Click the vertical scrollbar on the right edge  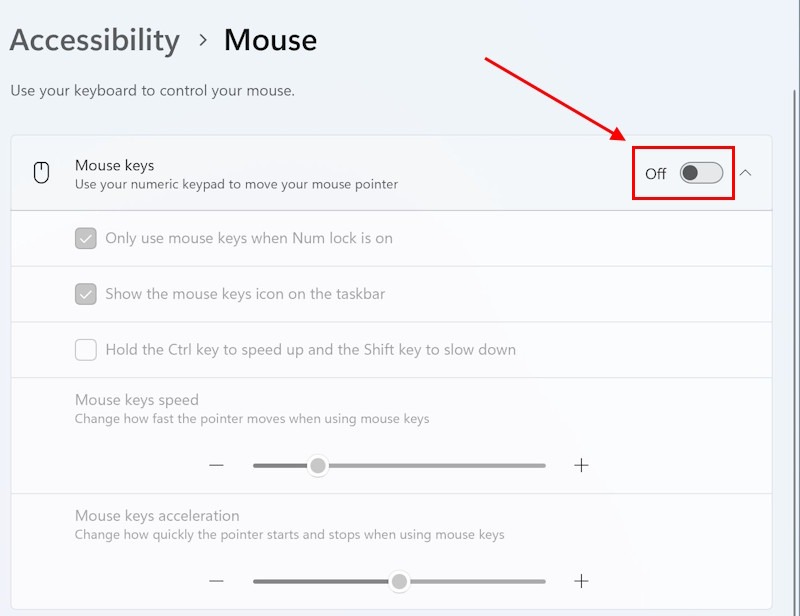click(795, 352)
